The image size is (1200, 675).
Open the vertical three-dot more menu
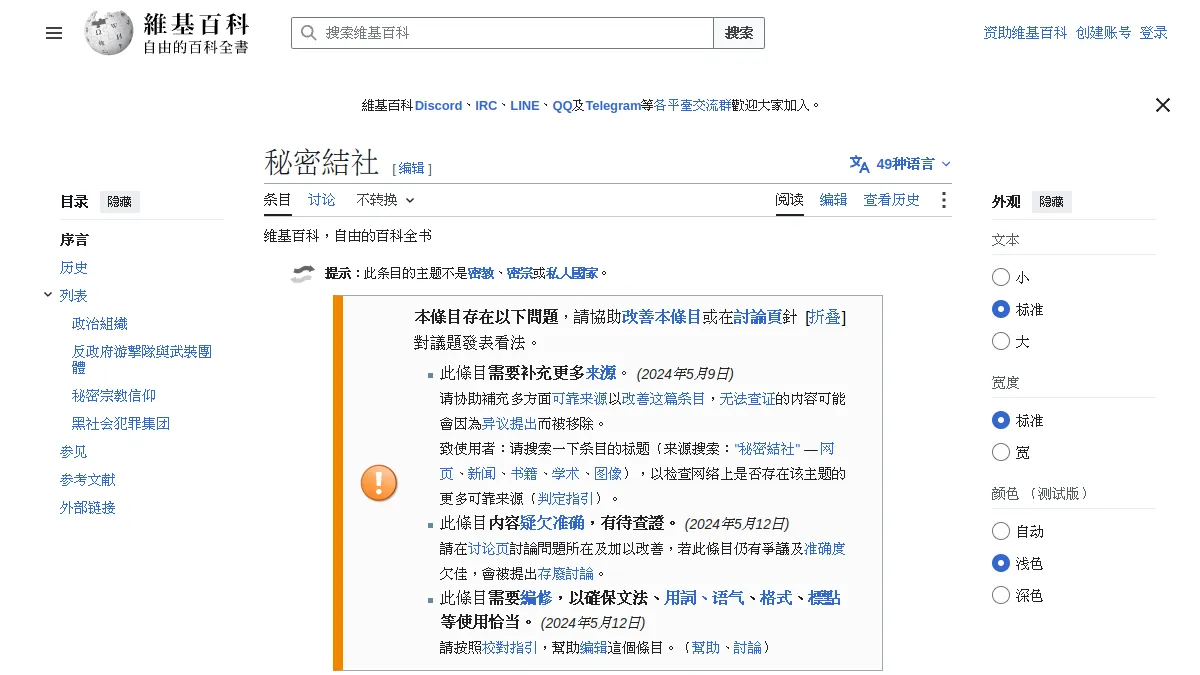[943, 200]
